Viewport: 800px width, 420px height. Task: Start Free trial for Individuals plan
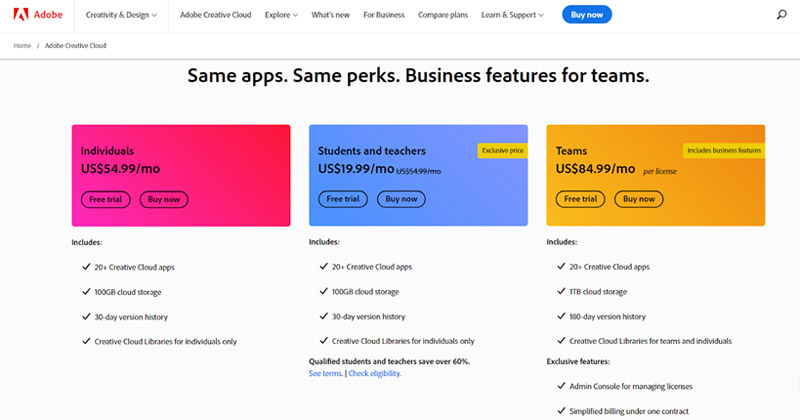[x=105, y=199]
